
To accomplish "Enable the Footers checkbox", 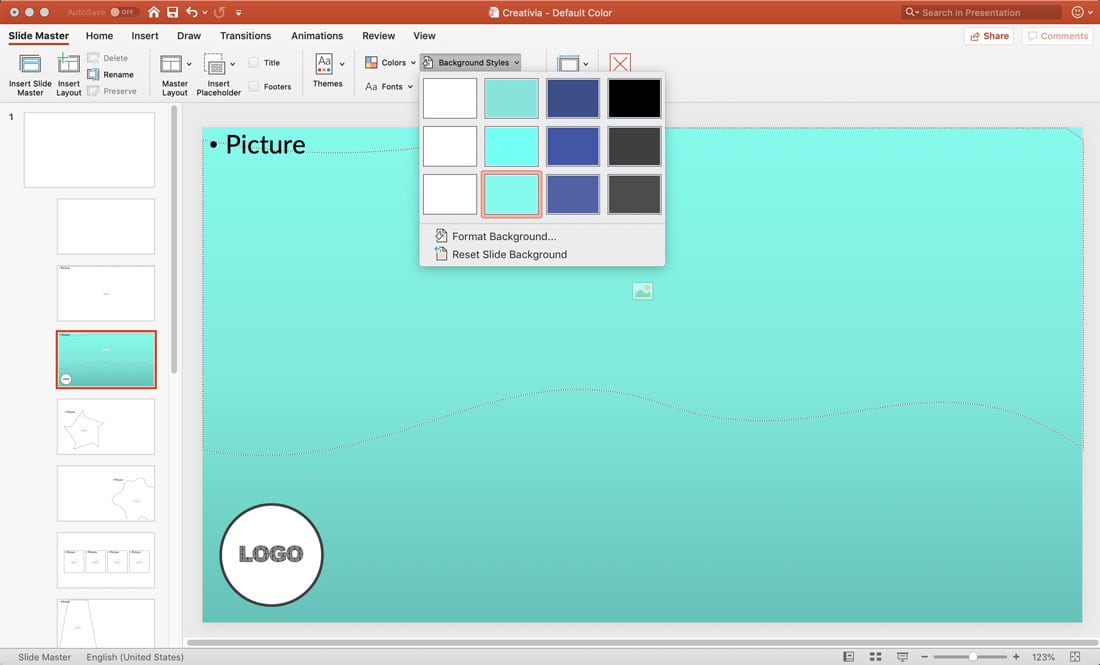I will [x=254, y=87].
